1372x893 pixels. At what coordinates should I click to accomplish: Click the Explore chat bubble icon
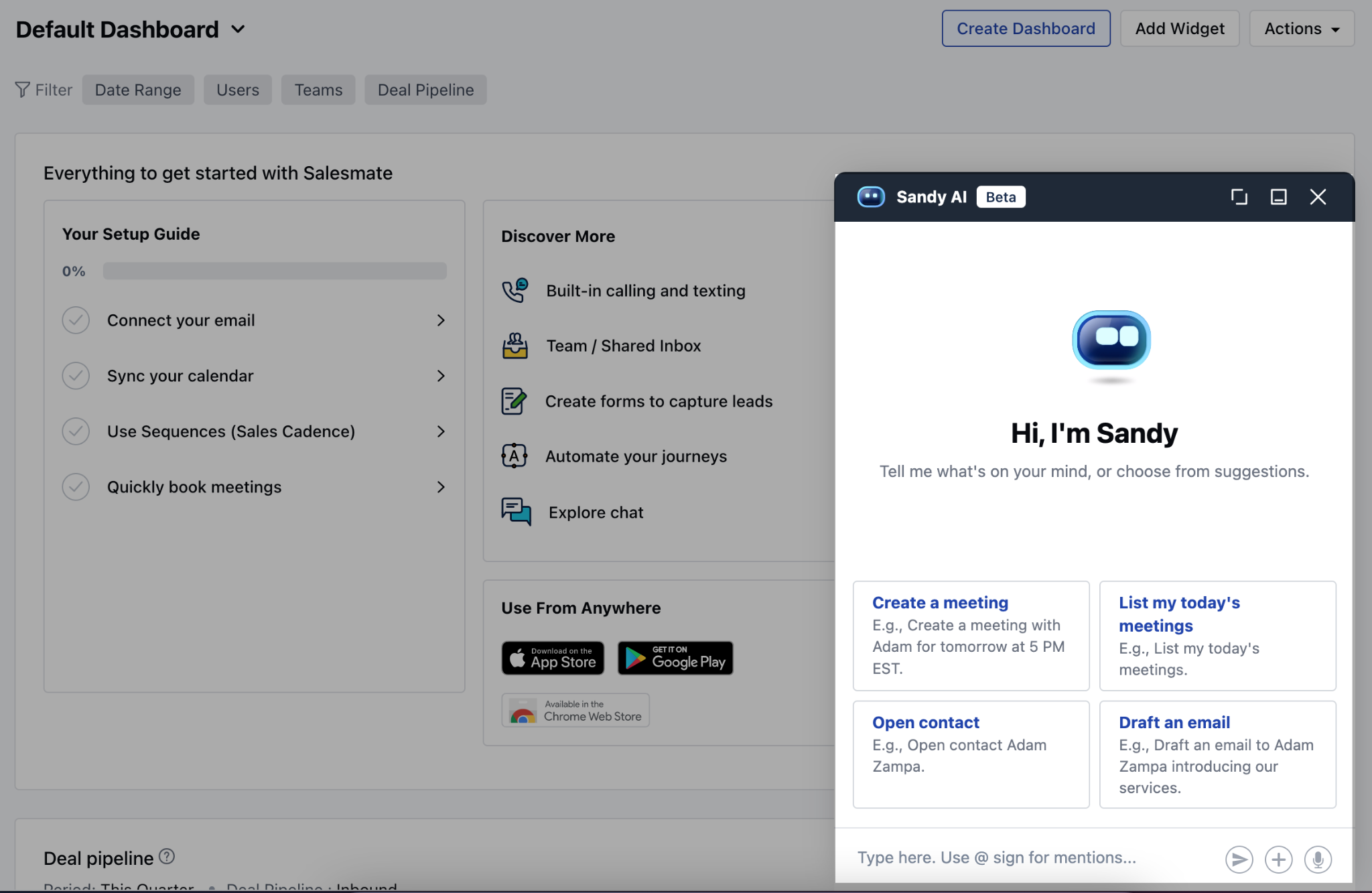(516, 512)
